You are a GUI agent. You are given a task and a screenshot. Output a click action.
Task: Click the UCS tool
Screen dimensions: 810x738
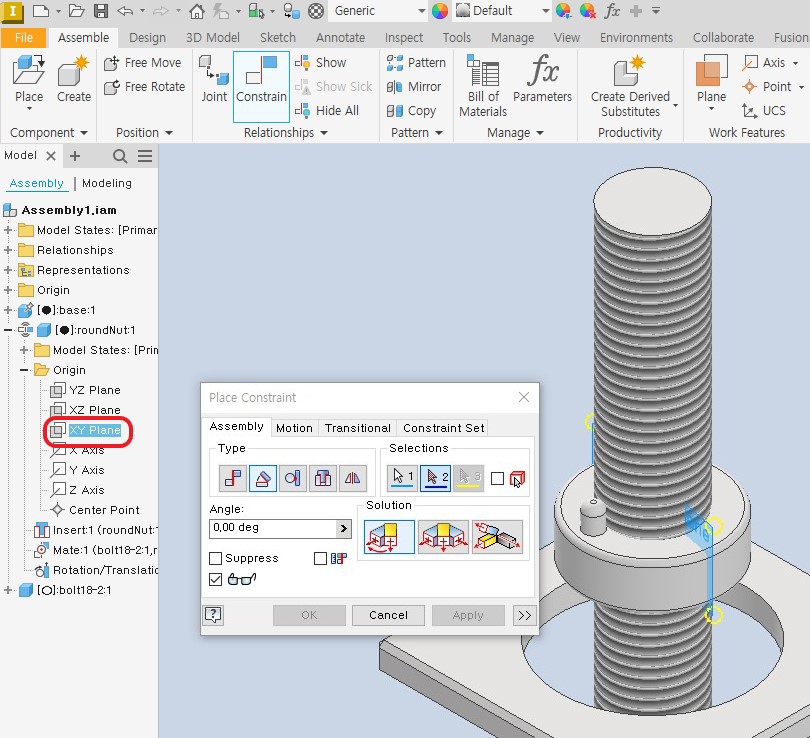tap(764, 111)
